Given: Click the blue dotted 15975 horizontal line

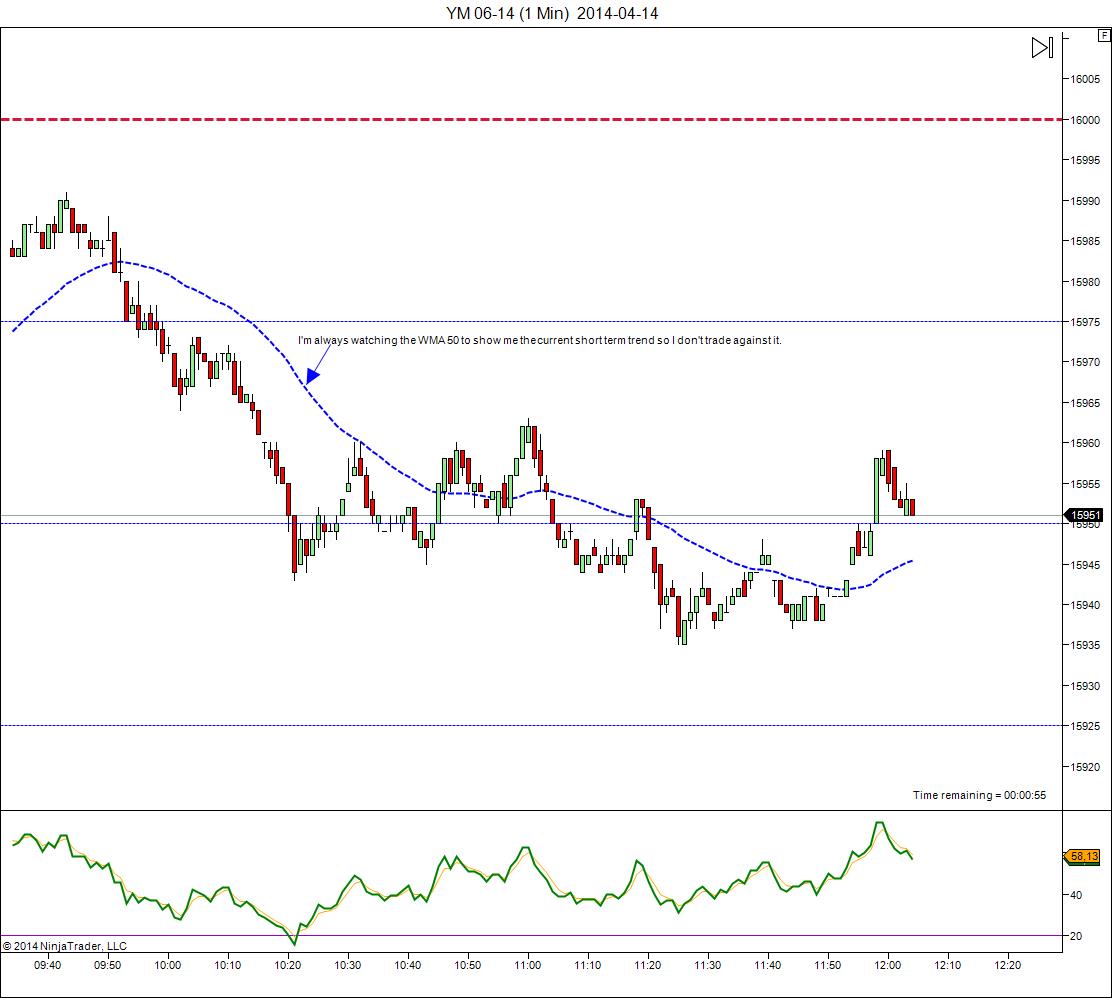Looking at the screenshot, I should tap(531, 322).
